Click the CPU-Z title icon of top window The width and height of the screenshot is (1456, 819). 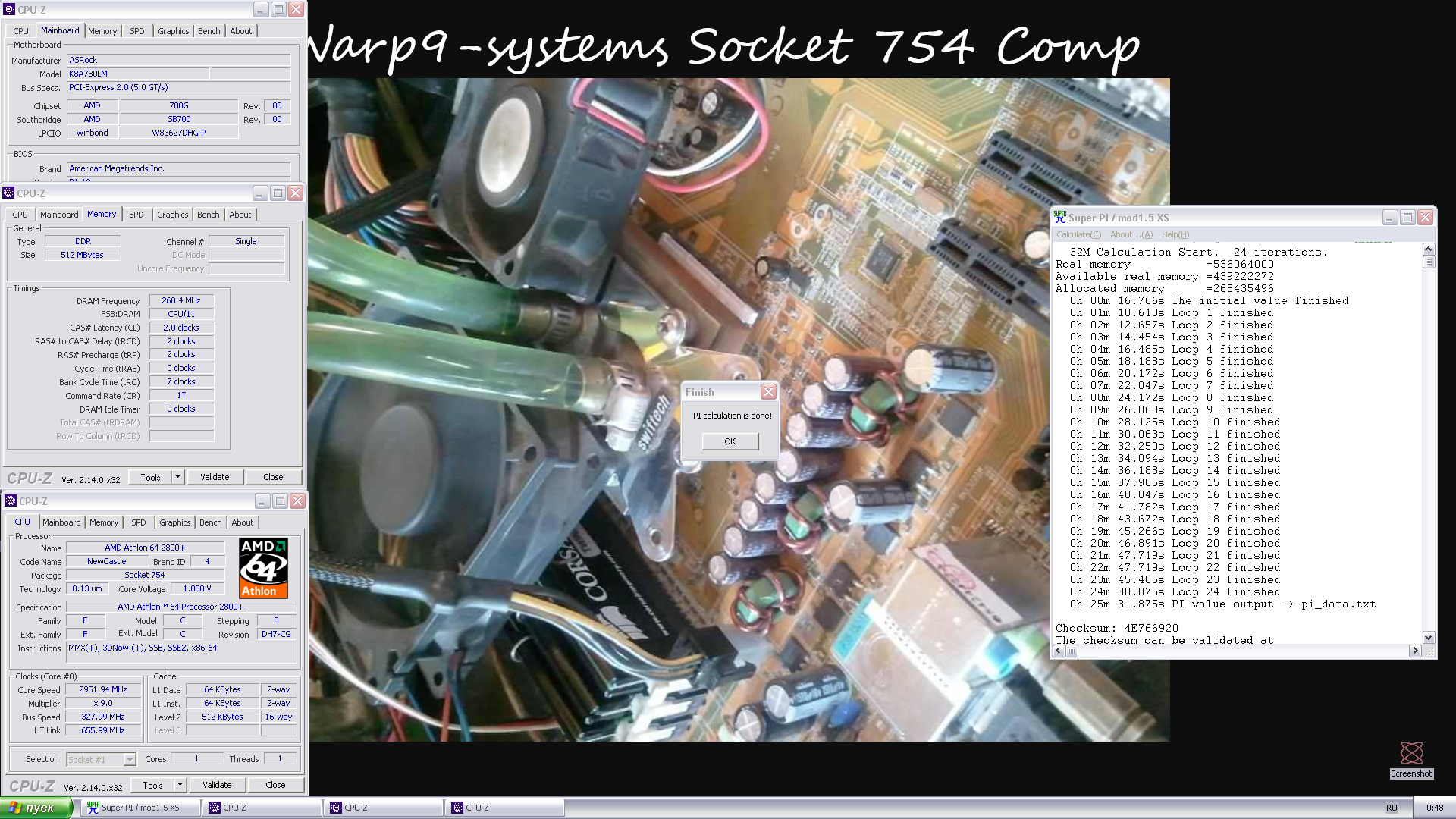[x=10, y=10]
